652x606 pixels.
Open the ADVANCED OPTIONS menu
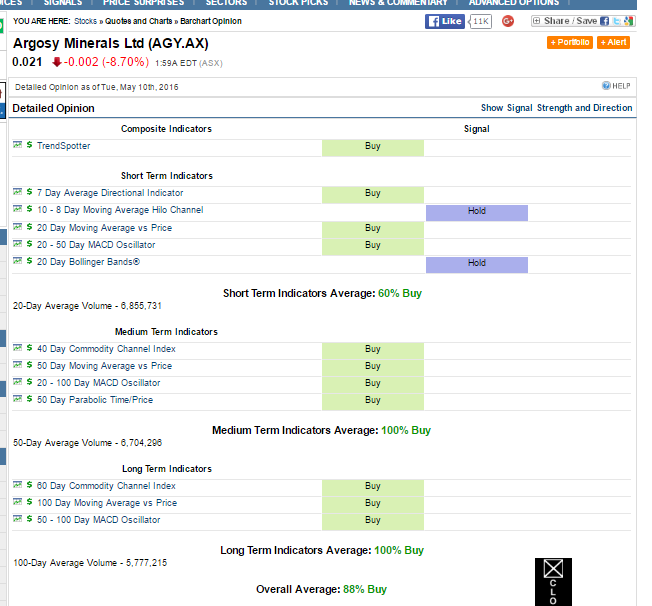[x=514, y=3]
